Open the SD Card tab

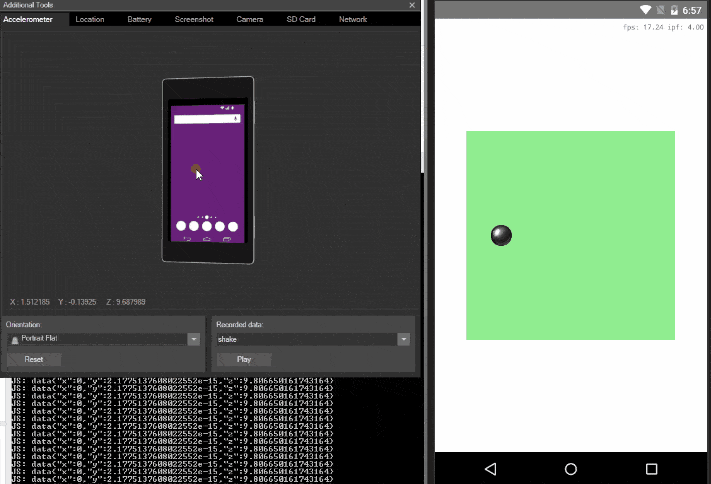tap(301, 20)
